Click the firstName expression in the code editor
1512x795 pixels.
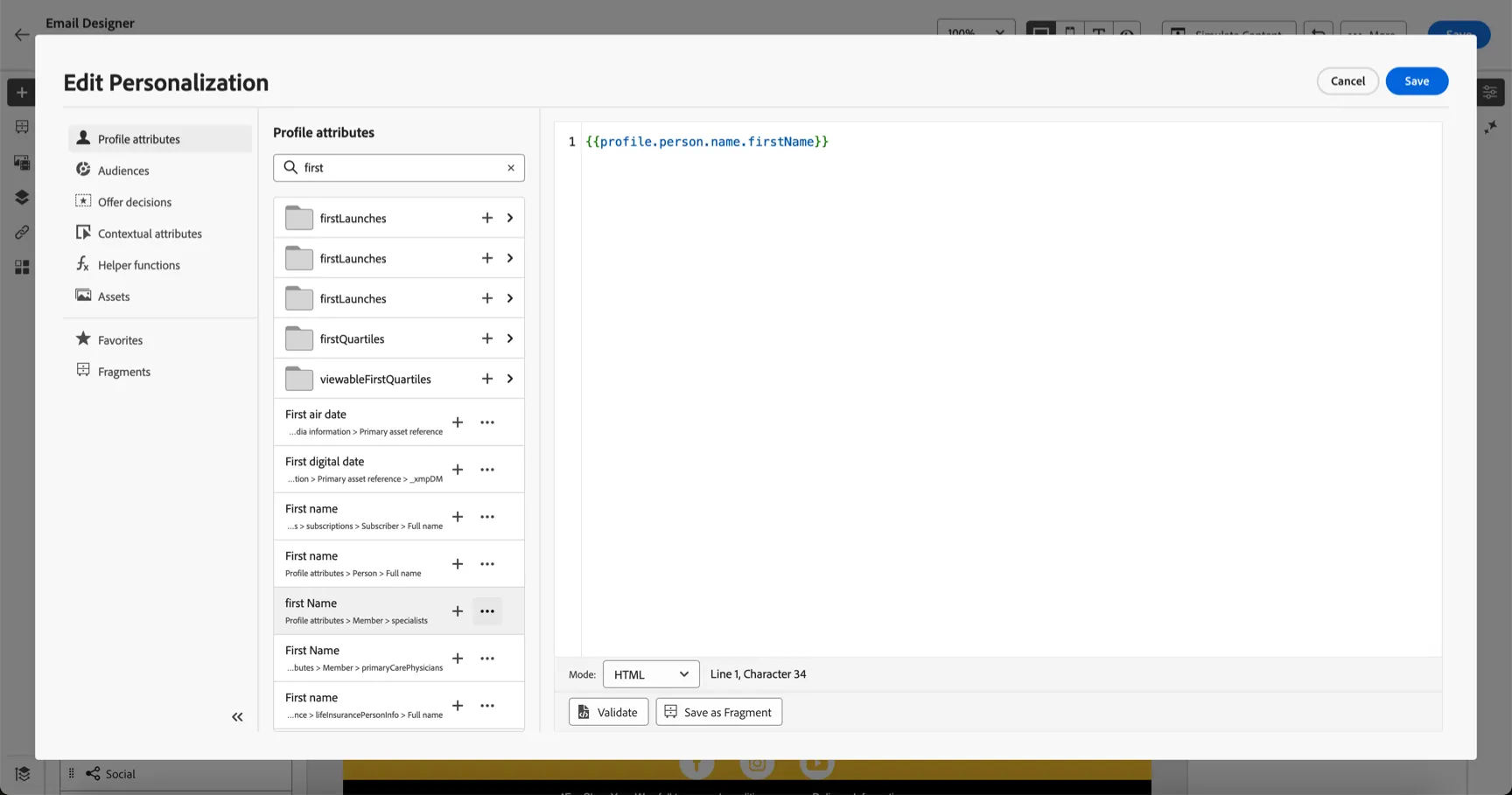click(x=707, y=142)
